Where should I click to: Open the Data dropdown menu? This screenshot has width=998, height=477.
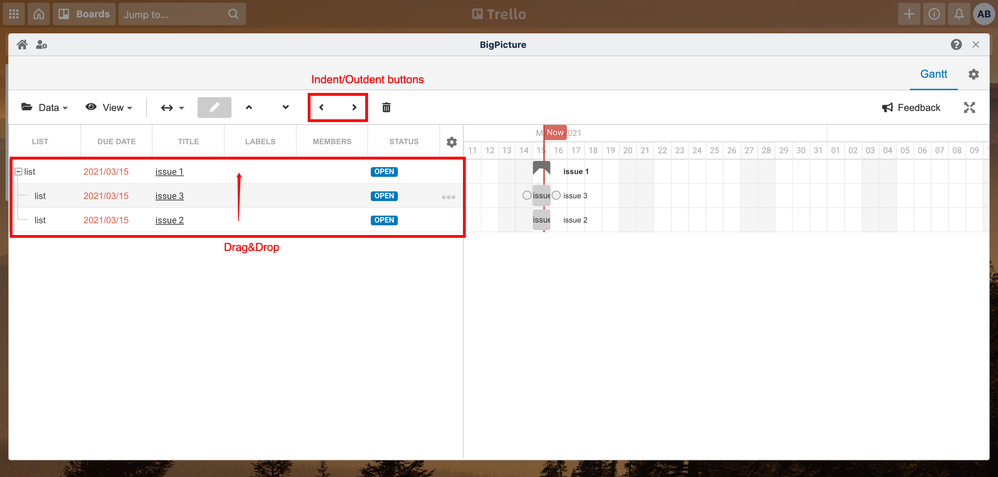pyautogui.click(x=45, y=108)
